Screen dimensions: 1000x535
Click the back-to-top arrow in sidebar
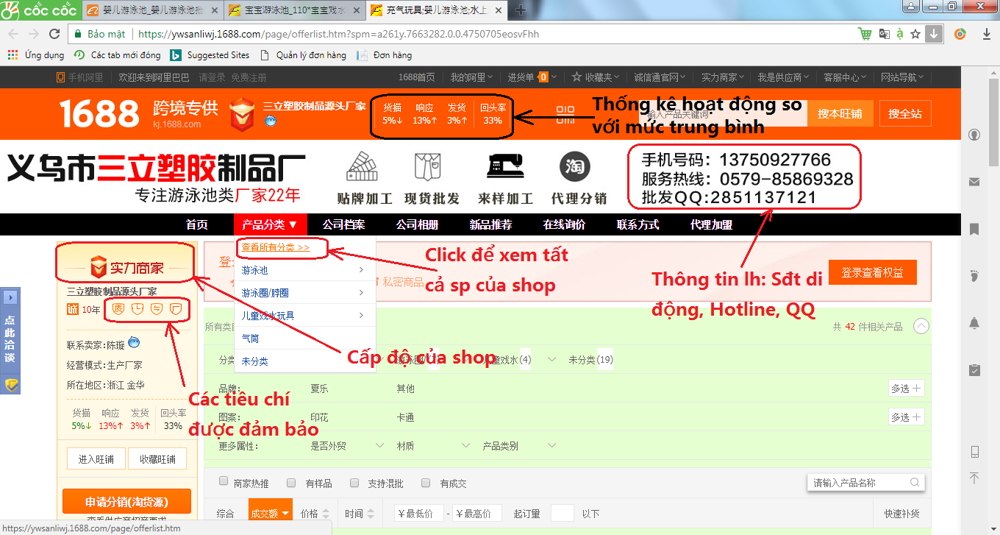pos(974,477)
